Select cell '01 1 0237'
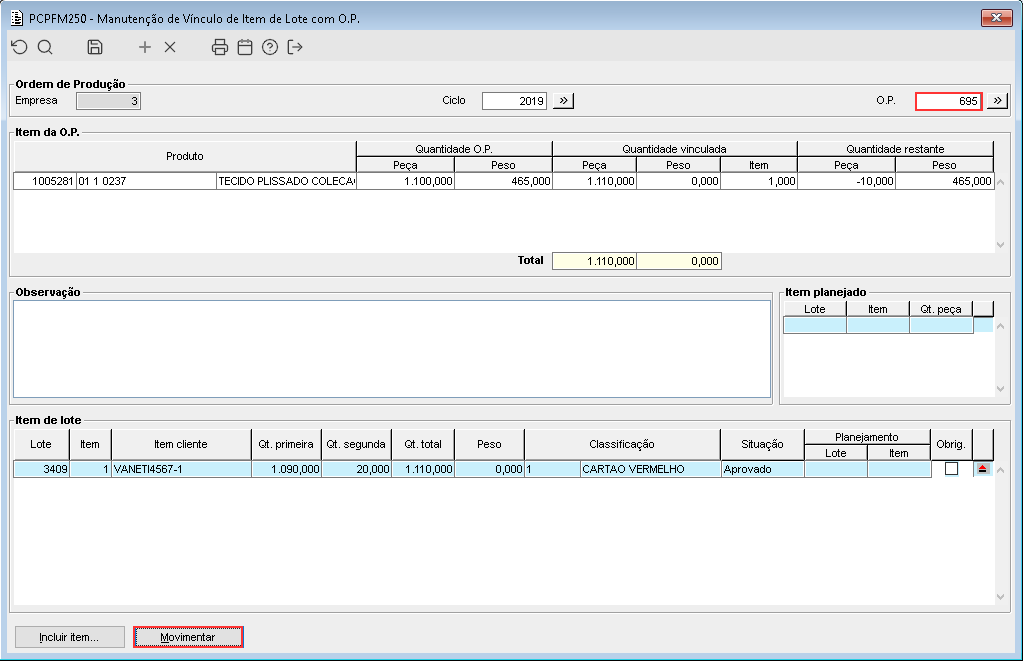This screenshot has width=1023, height=661. click(146, 181)
